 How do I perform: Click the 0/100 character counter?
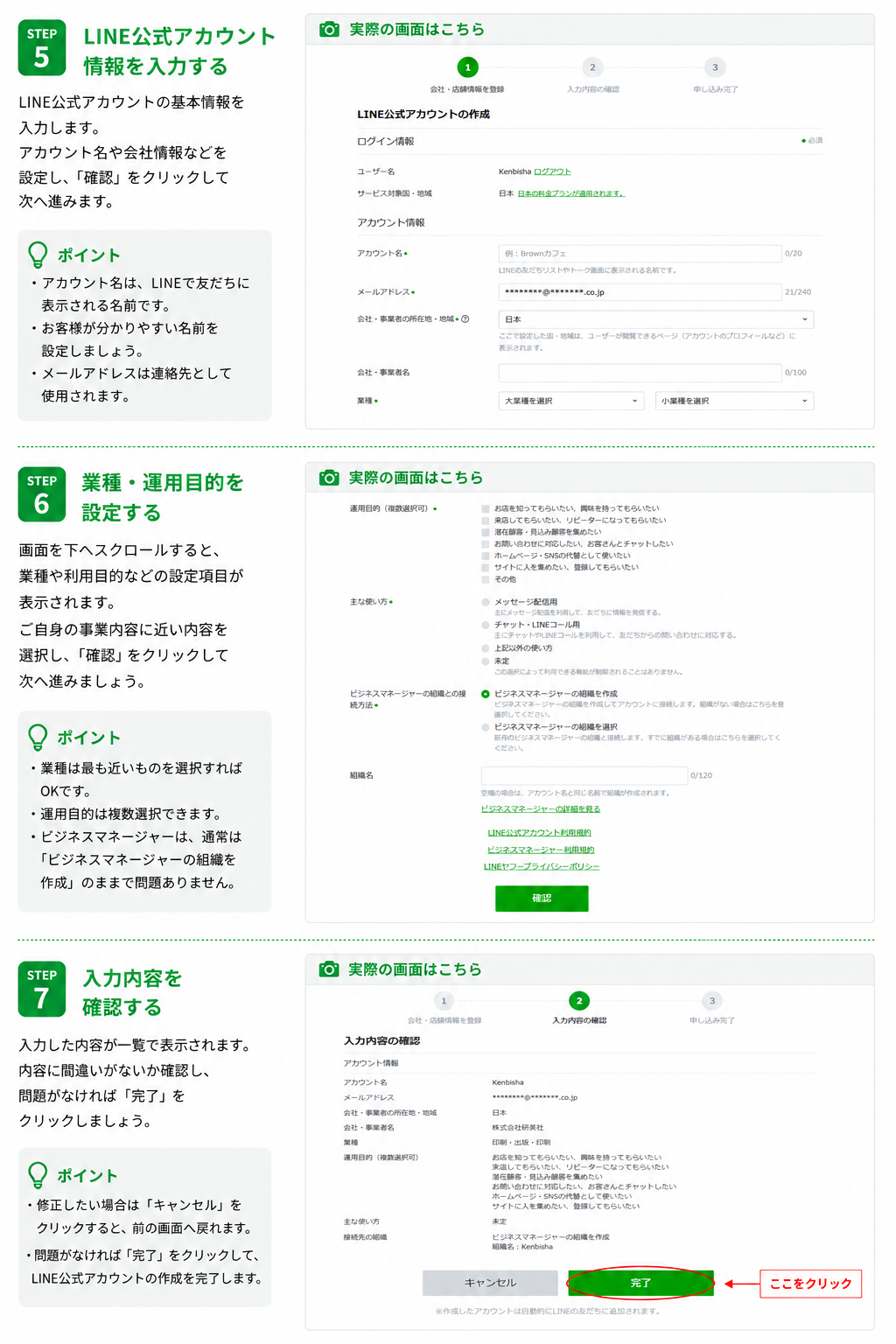[795, 373]
